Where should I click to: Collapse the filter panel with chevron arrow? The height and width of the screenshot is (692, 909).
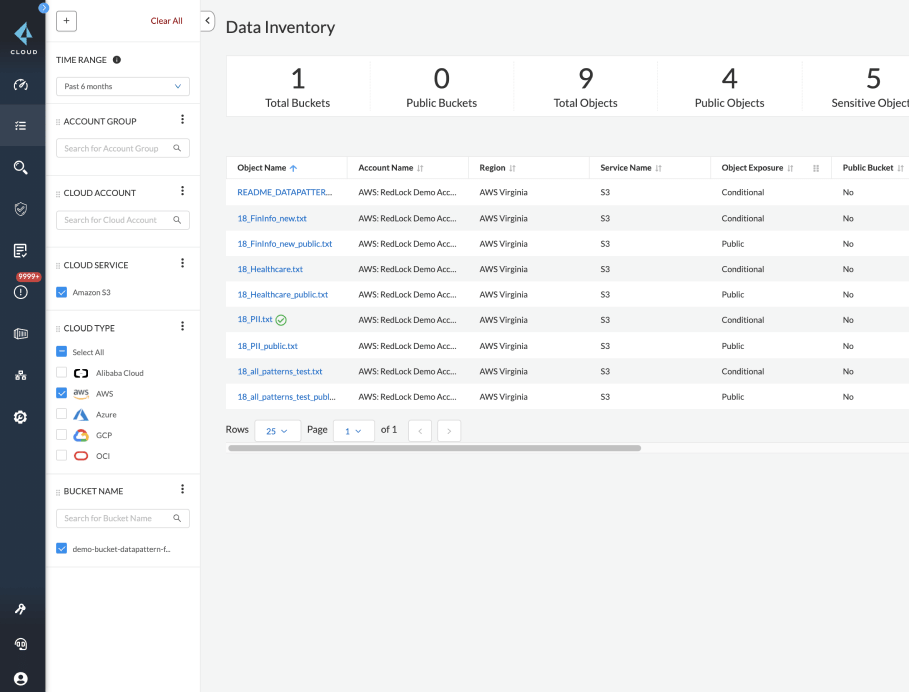208,20
